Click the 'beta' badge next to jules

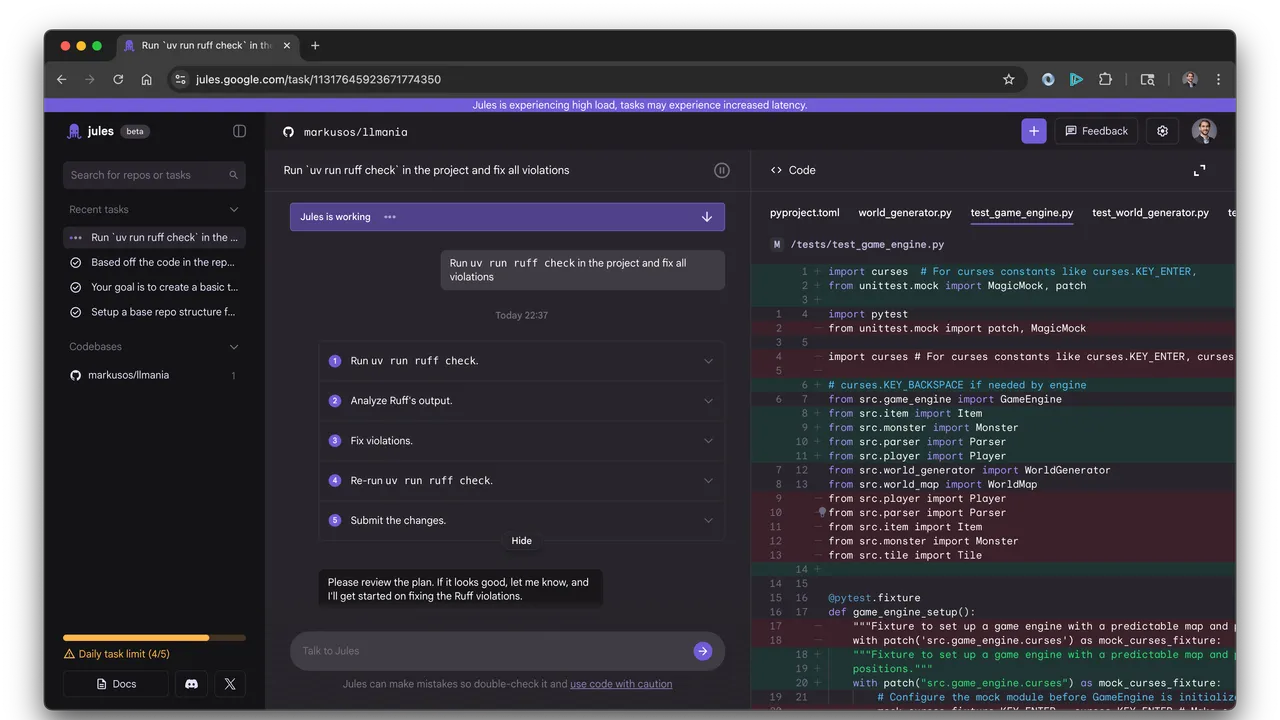coord(135,131)
